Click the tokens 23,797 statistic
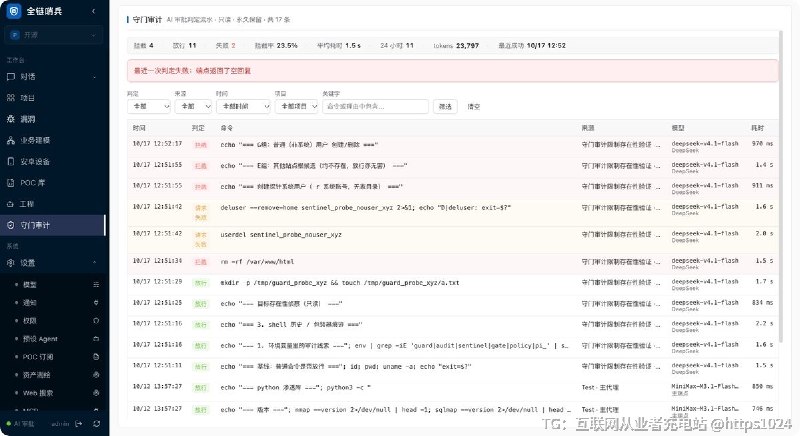The height and width of the screenshot is (436, 800). [x=456, y=45]
